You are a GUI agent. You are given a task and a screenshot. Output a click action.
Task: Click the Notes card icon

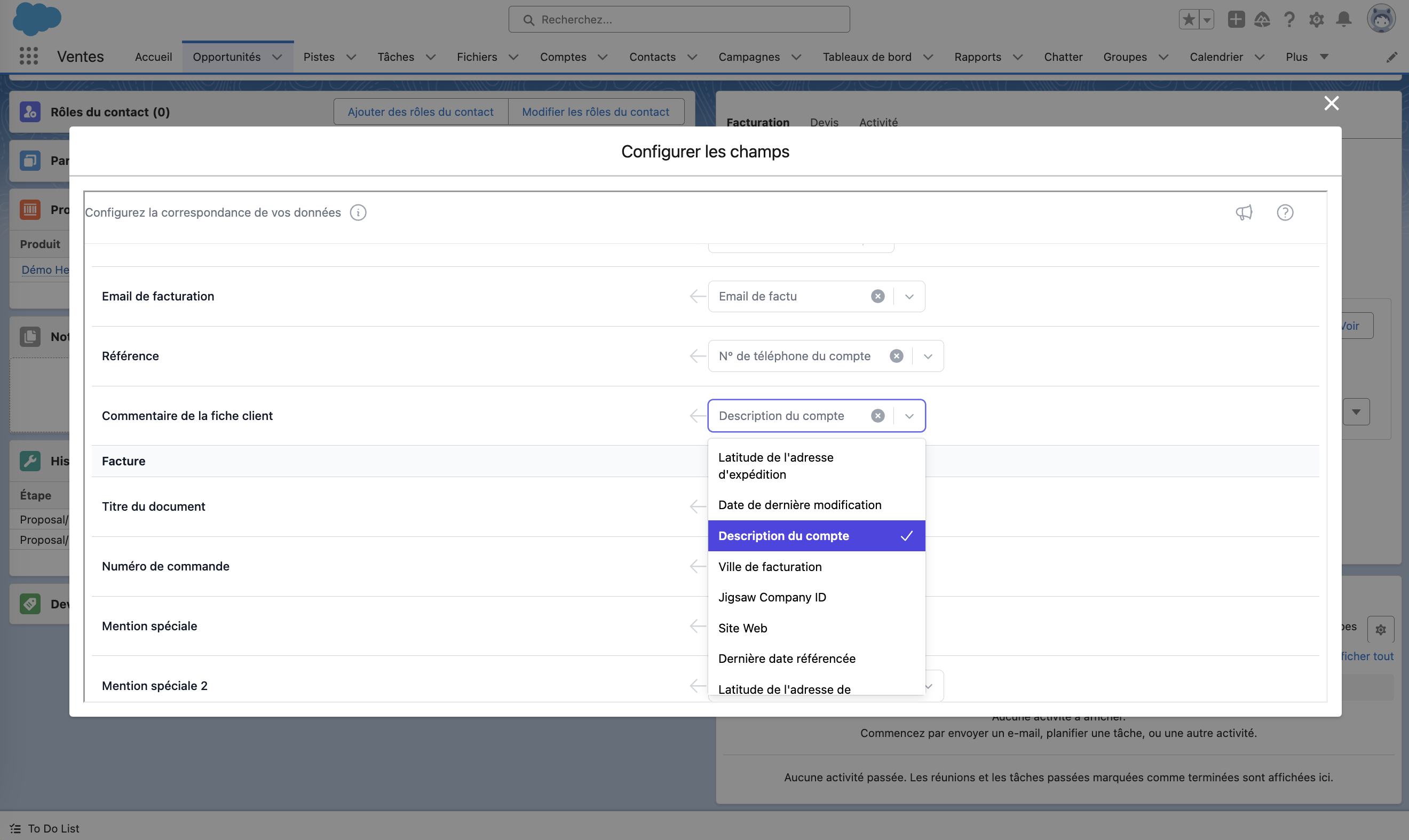pyautogui.click(x=30, y=336)
